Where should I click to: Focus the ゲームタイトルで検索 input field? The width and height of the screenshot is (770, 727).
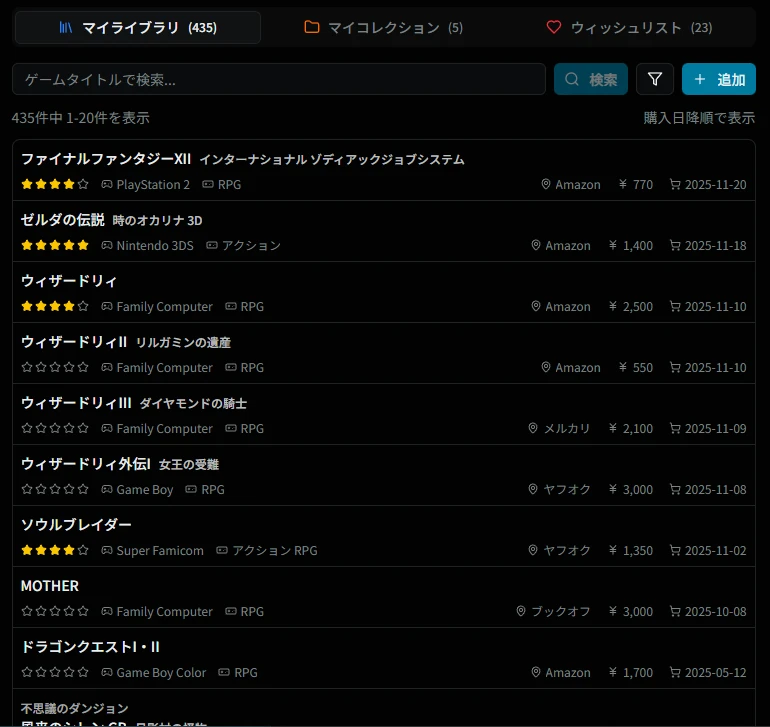[x=278, y=79]
